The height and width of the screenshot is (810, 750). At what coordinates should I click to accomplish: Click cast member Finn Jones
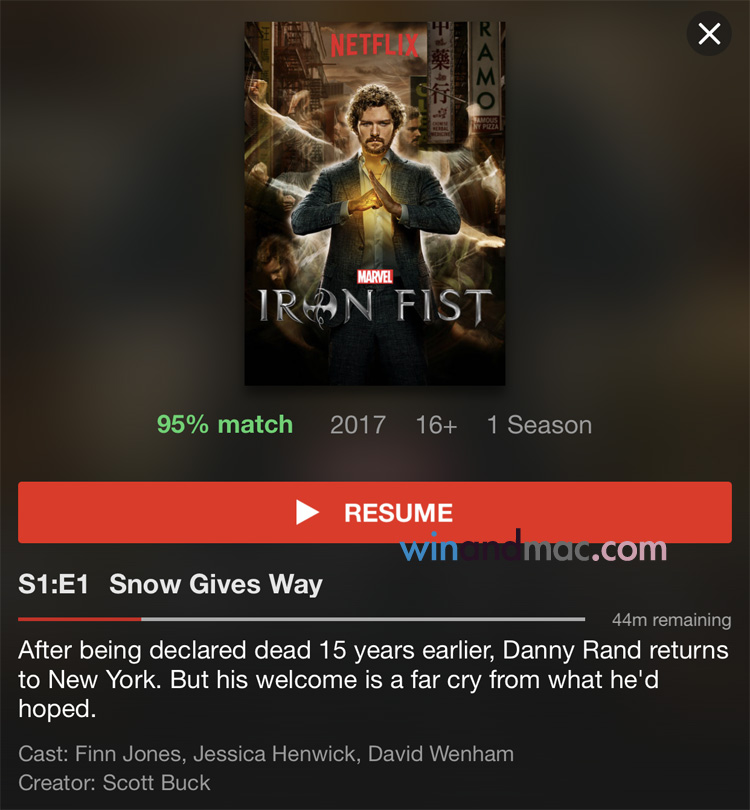coord(128,754)
